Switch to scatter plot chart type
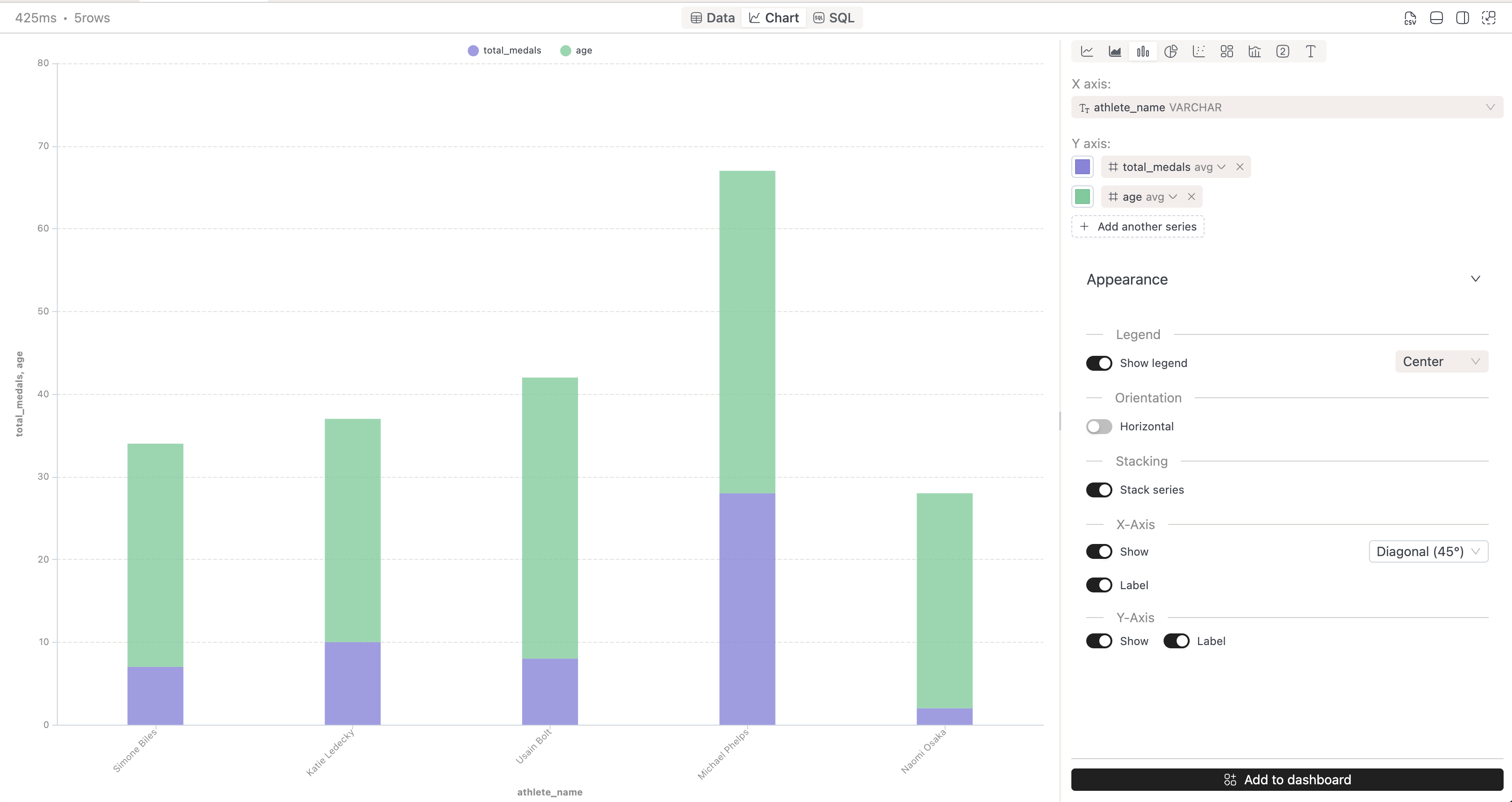1512x802 pixels. pos(1199,51)
